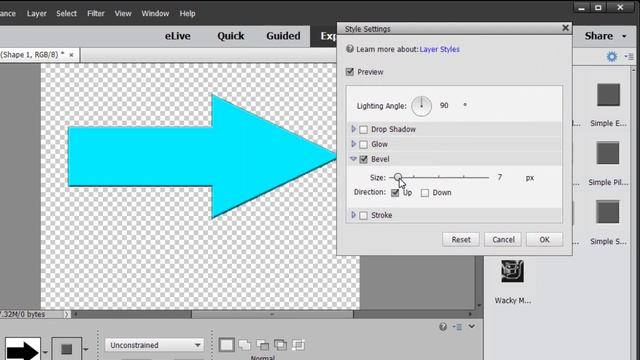Click the Lighting Angle value 90

tap(444, 105)
